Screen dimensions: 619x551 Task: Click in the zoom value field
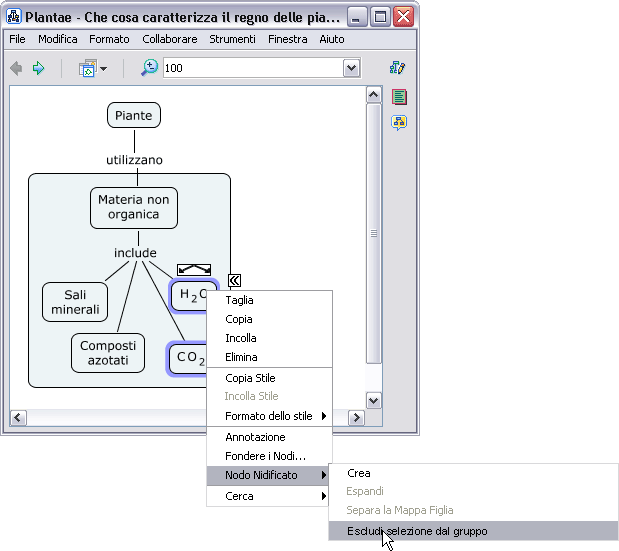point(250,68)
